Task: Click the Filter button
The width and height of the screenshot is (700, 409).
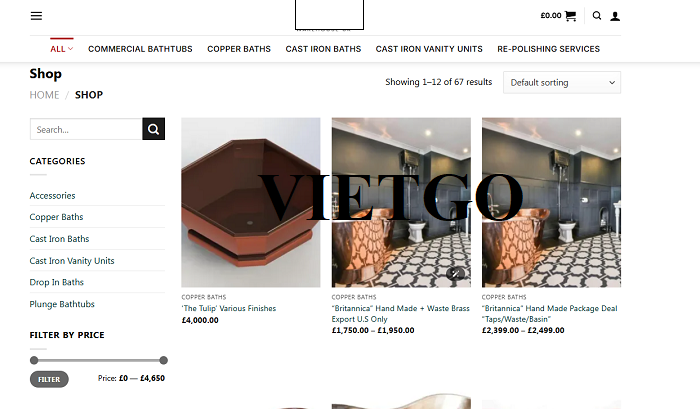Action: [49, 379]
